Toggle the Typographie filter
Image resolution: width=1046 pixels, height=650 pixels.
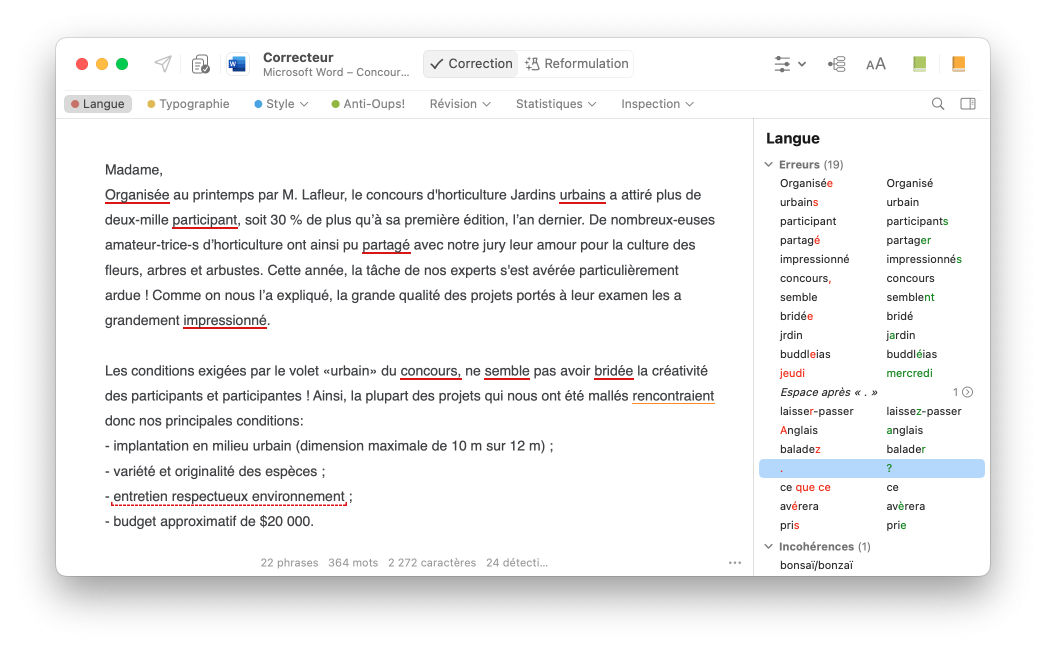click(x=188, y=104)
